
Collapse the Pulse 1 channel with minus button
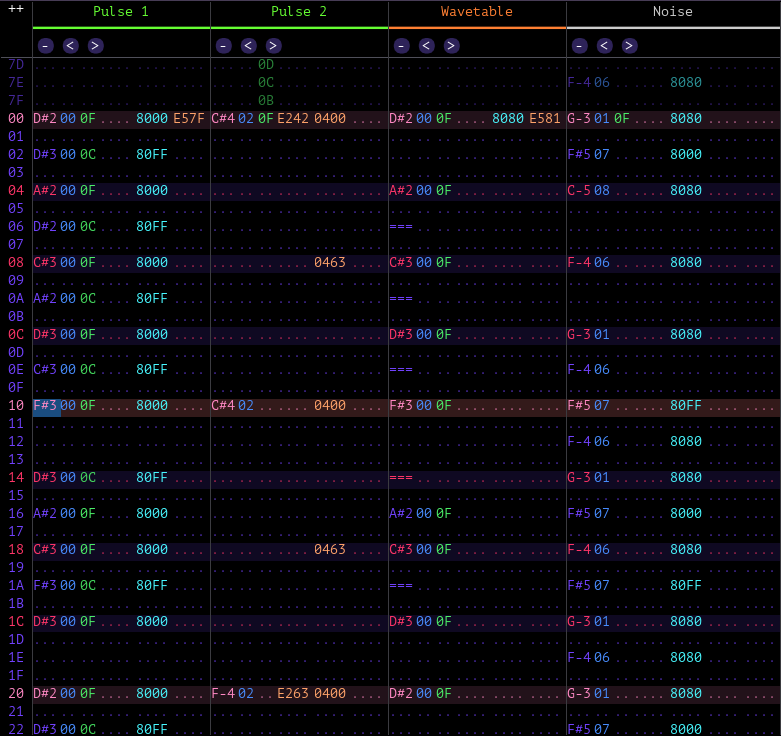[x=46, y=45]
